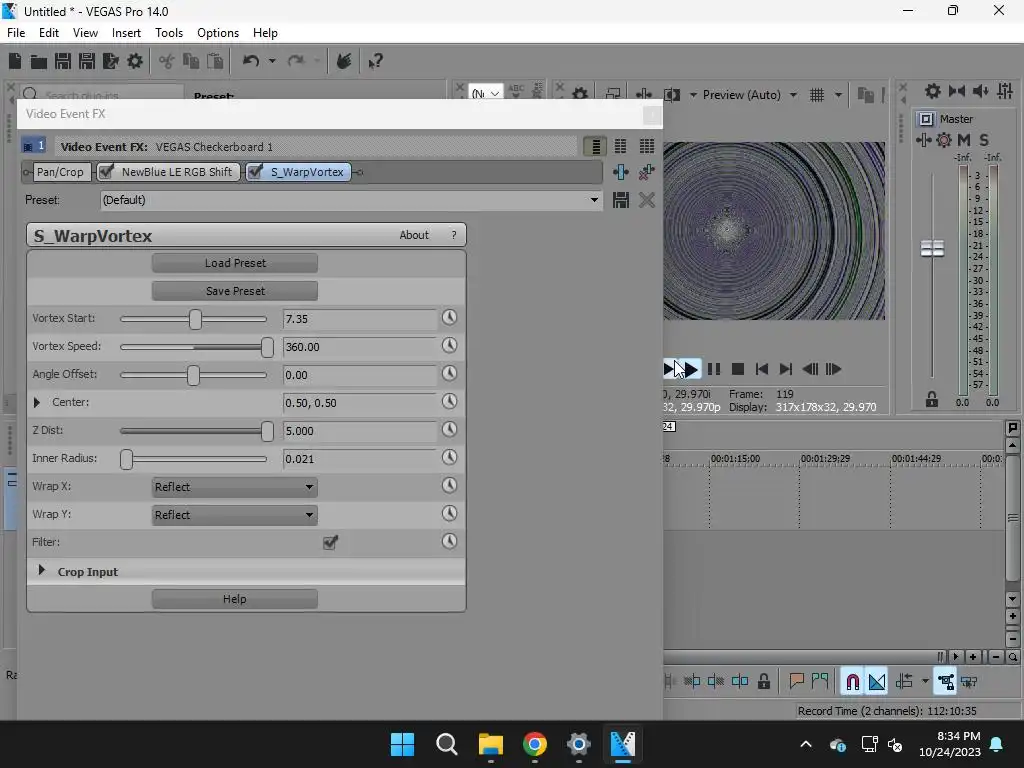Toggle automatic crossfades button
Viewport: 1024px width, 768px height.
(876, 681)
